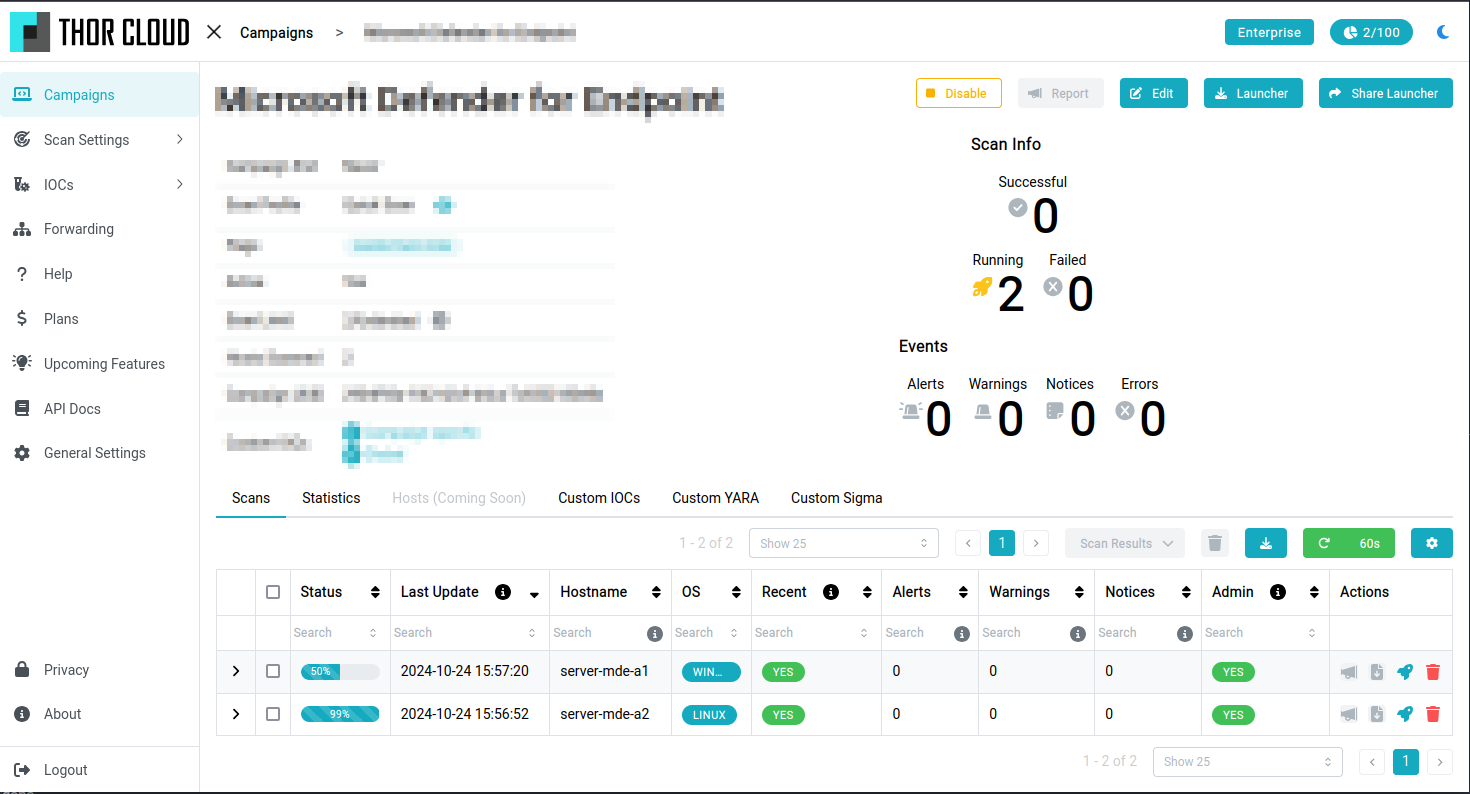Screen dimensions: 1470x794
Task: Expand Scan Settings in the sidebar
Action: [x=100, y=140]
